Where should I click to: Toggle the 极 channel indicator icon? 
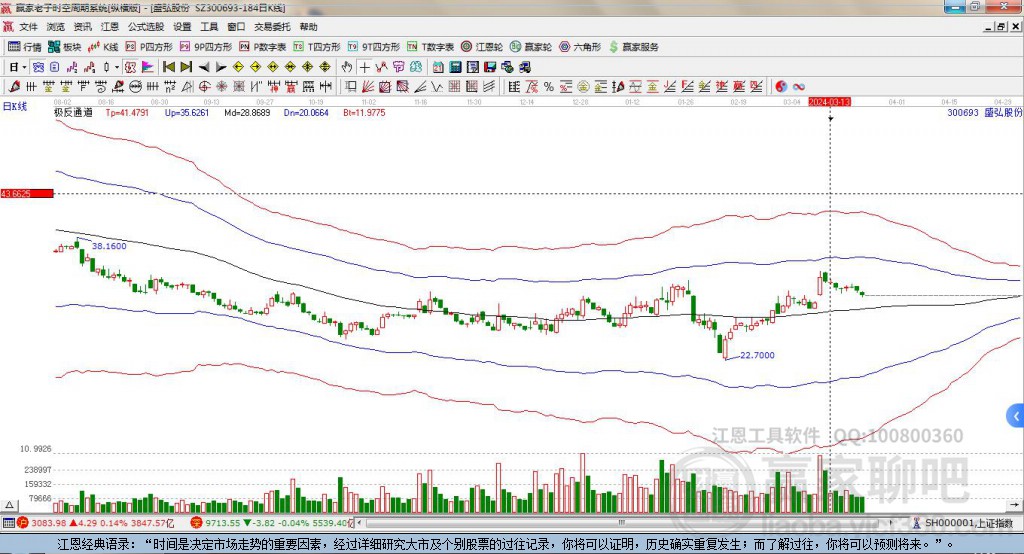[x=130, y=67]
